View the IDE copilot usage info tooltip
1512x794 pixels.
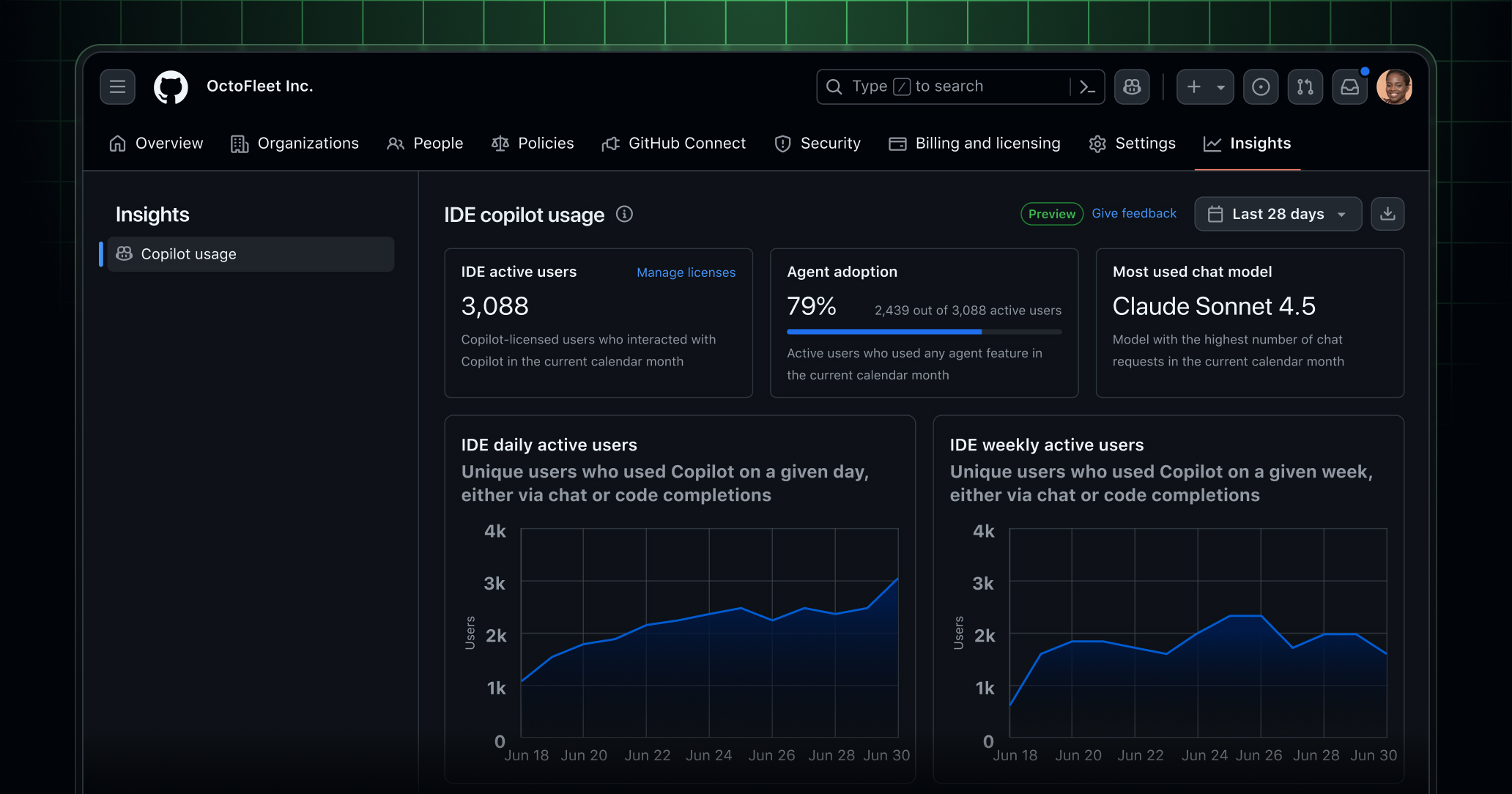pos(624,214)
